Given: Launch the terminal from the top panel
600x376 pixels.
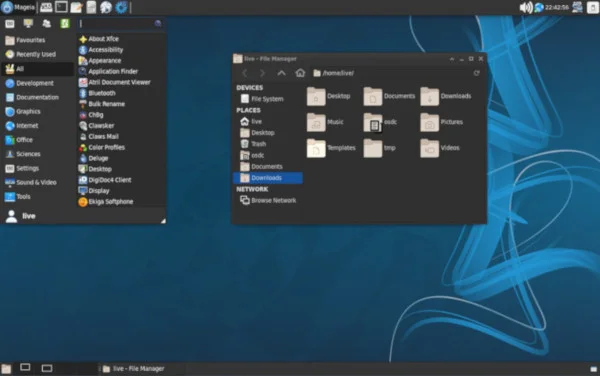Looking at the screenshot, I should pos(61,7).
